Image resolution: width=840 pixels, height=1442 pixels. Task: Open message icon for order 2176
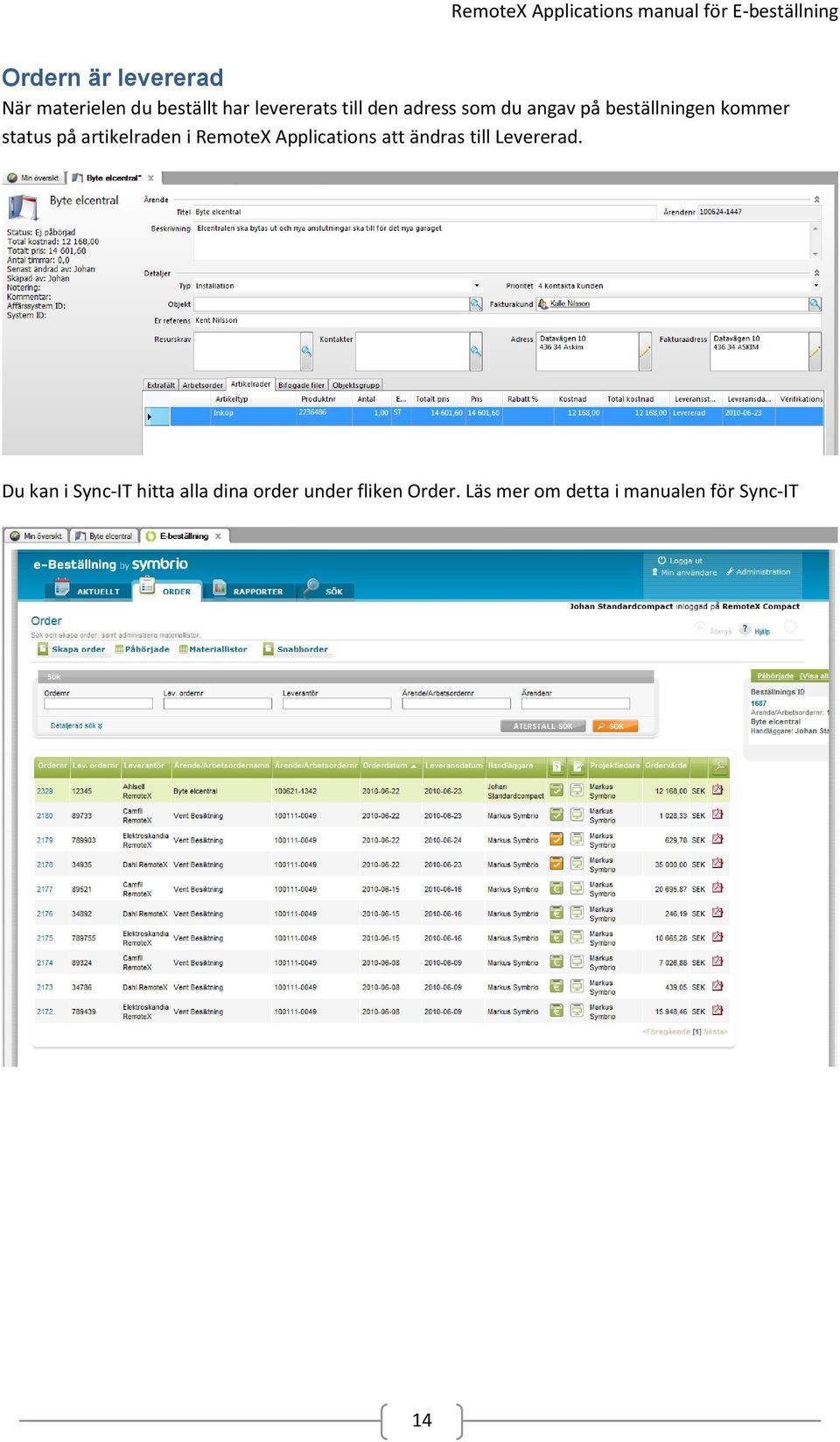[x=577, y=913]
